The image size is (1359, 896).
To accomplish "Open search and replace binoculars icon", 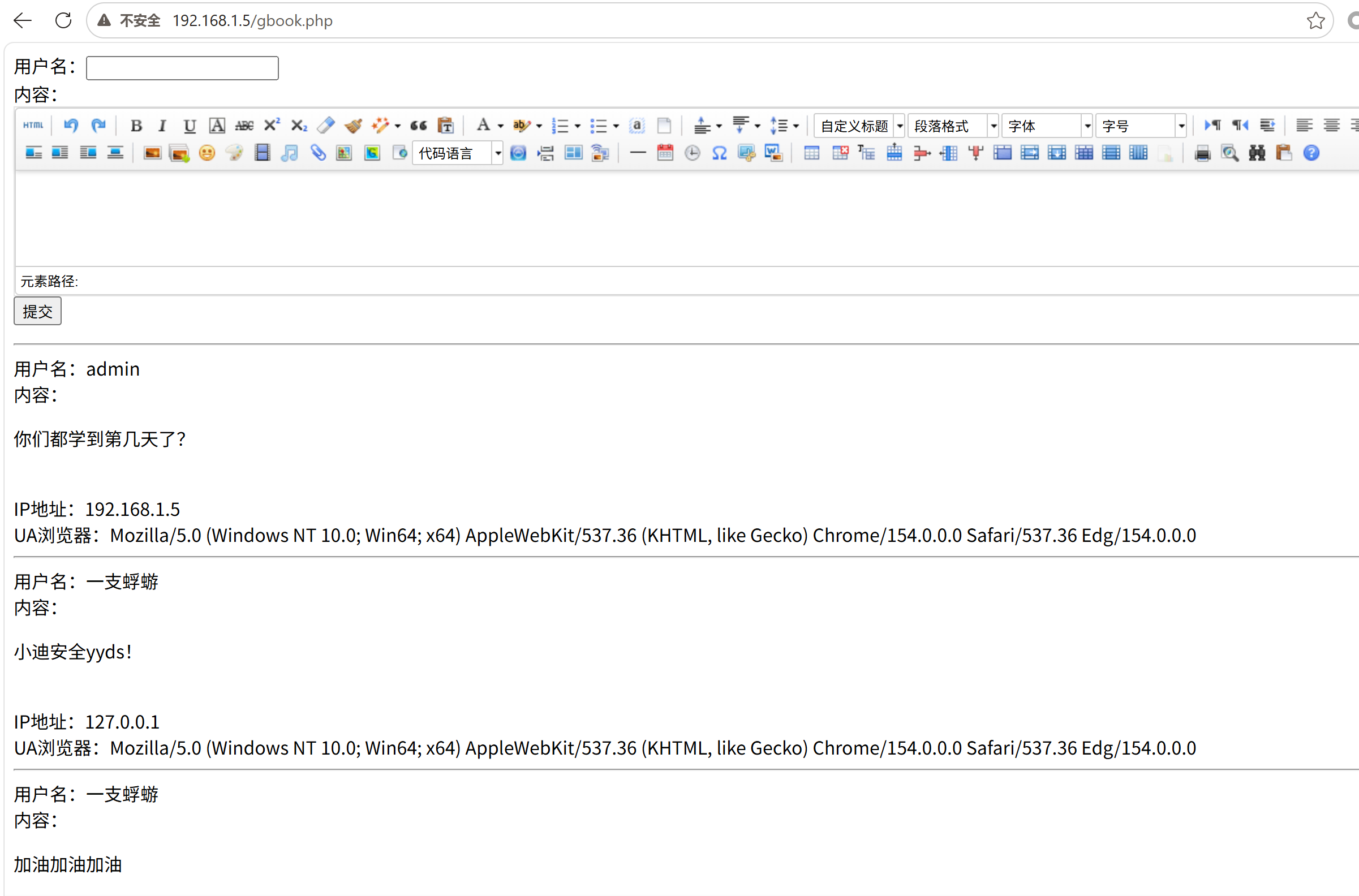I will (1257, 153).
